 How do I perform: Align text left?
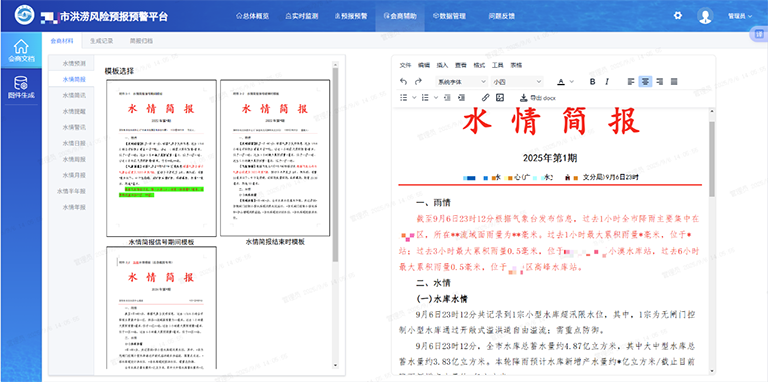coord(631,82)
